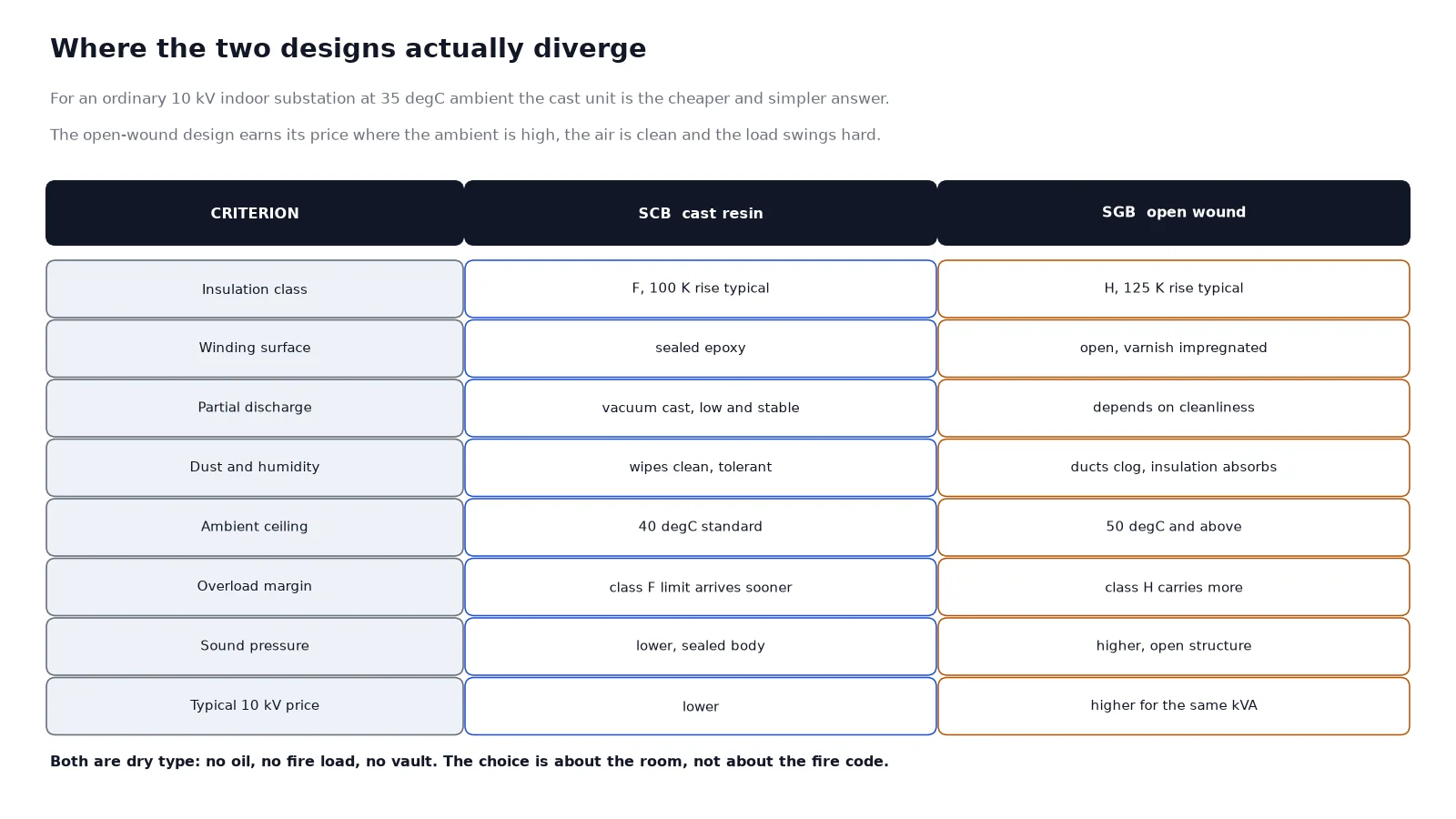Click 'F, 100 K rise typical' cell
1456x819 pixels.
pos(701,289)
